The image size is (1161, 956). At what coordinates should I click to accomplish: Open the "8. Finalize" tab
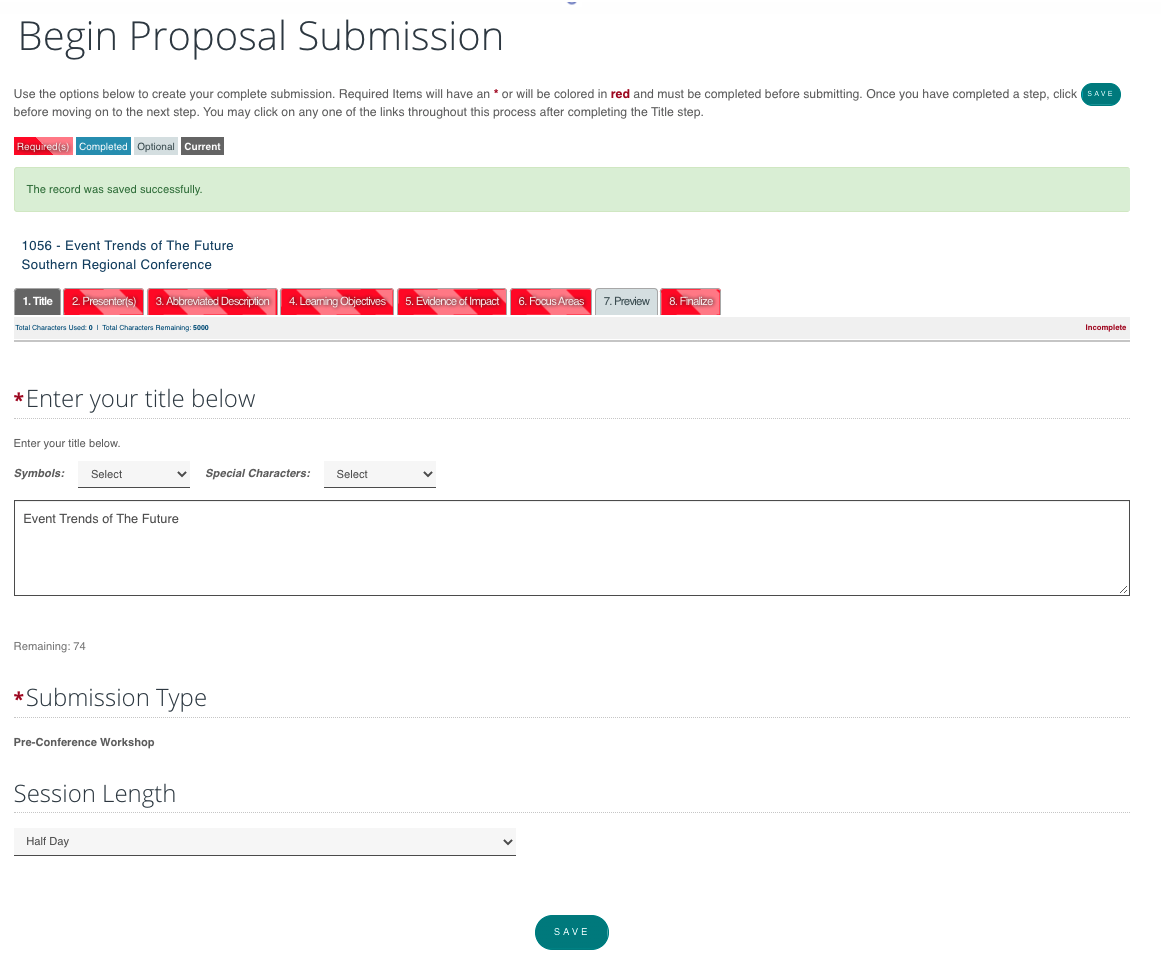click(x=690, y=301)
